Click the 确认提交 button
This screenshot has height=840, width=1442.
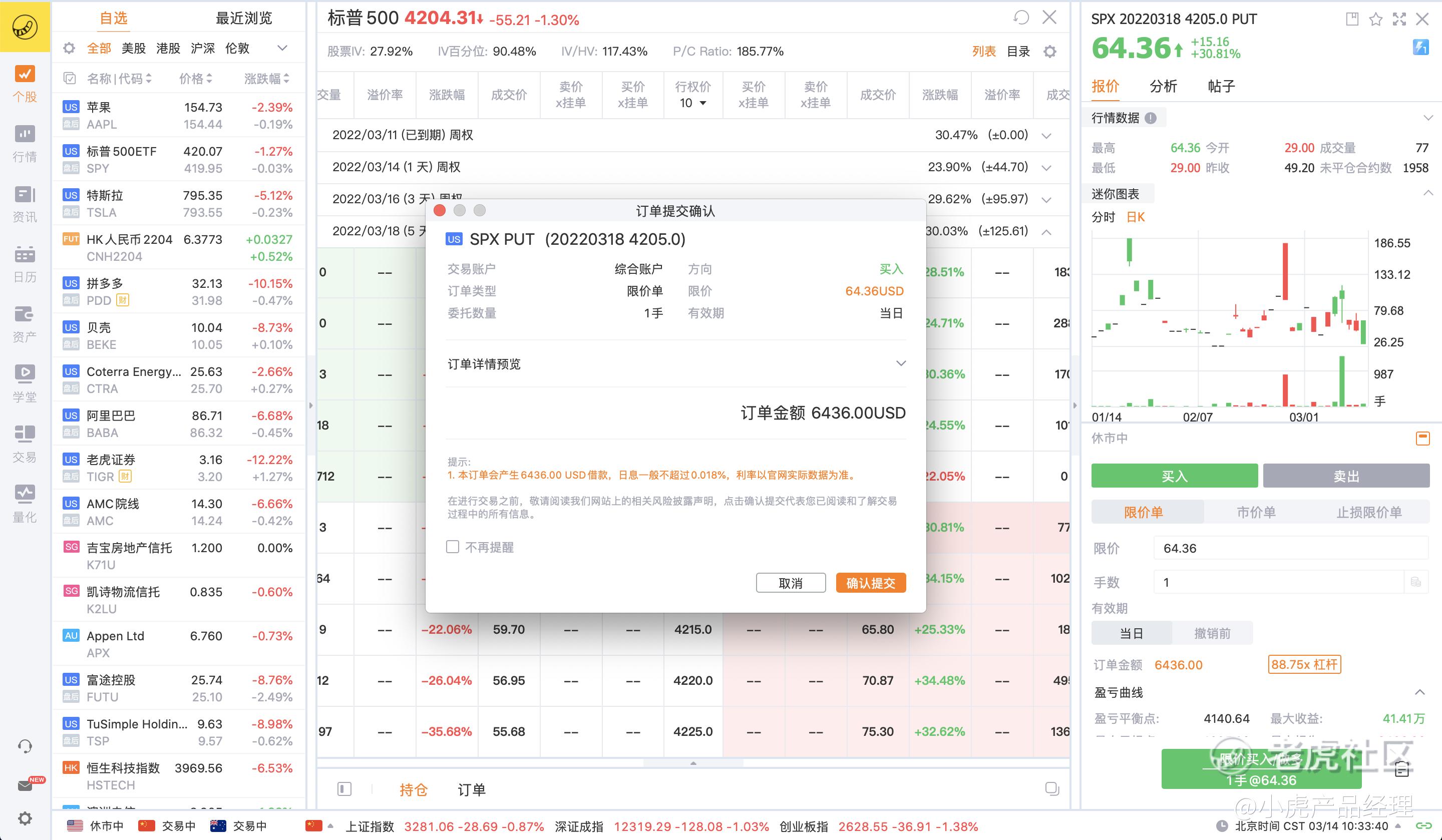coord(870,583)
